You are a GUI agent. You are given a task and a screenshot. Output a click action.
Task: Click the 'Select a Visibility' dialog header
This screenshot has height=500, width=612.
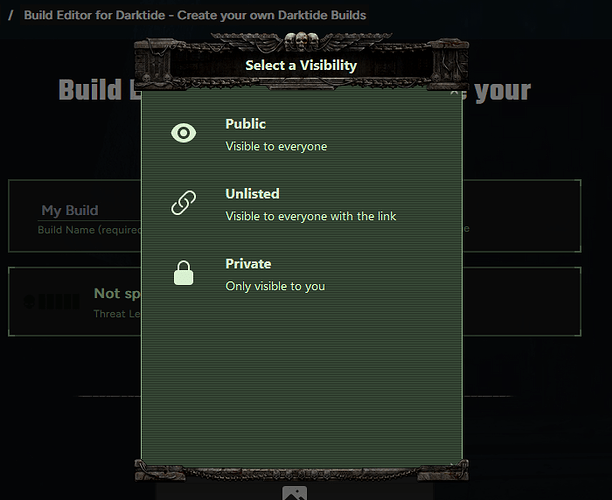click(x=301, y=65)
